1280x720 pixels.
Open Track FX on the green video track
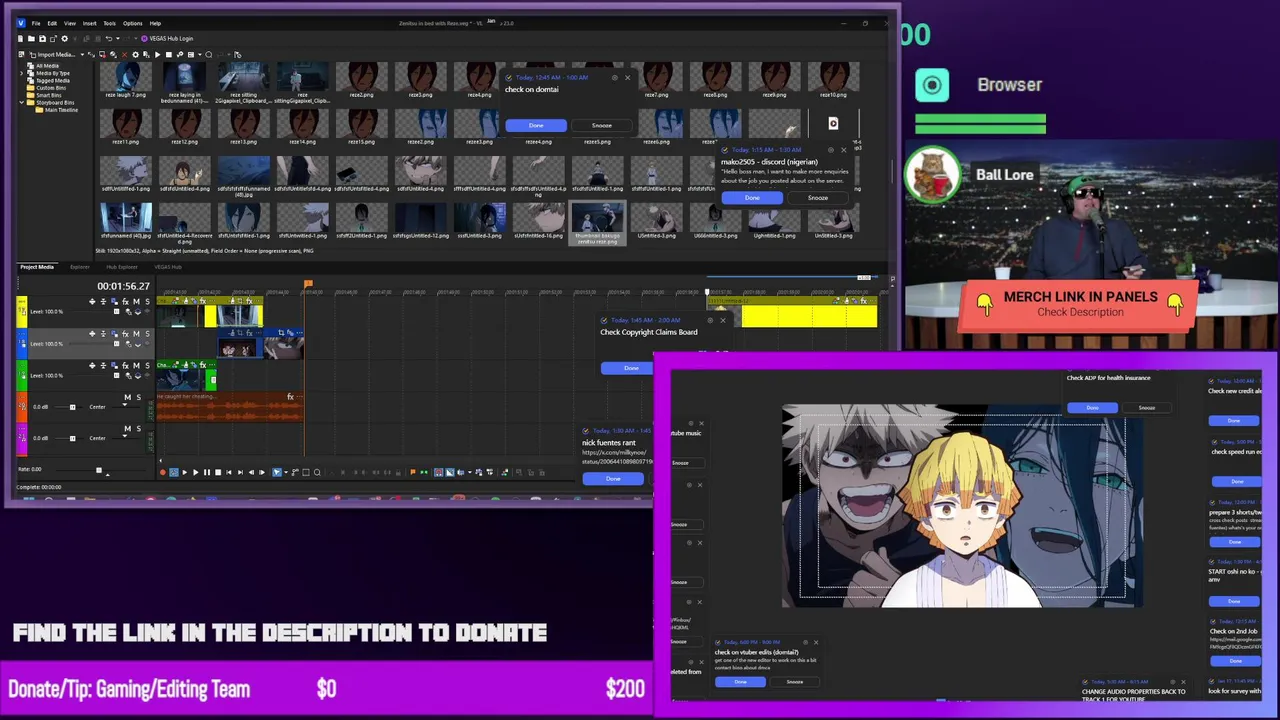[x=125, y=366]
